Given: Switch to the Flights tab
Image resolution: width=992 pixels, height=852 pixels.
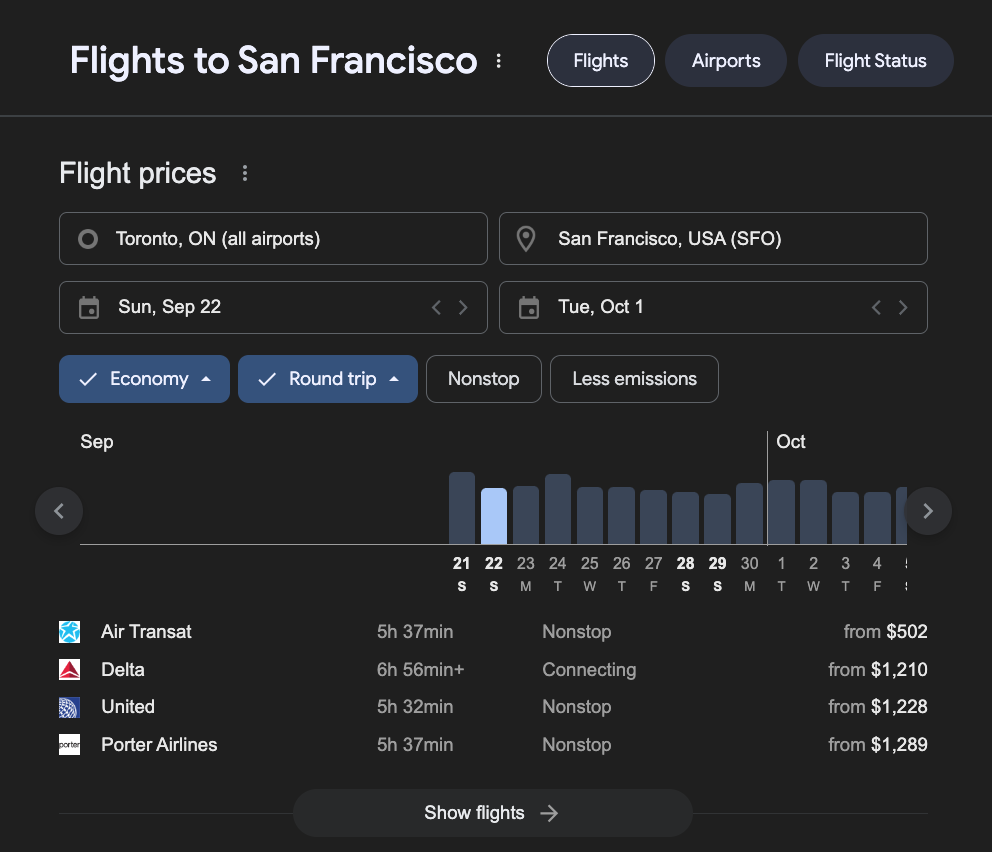Looking at the screenshot, I should tap(600, 61).
